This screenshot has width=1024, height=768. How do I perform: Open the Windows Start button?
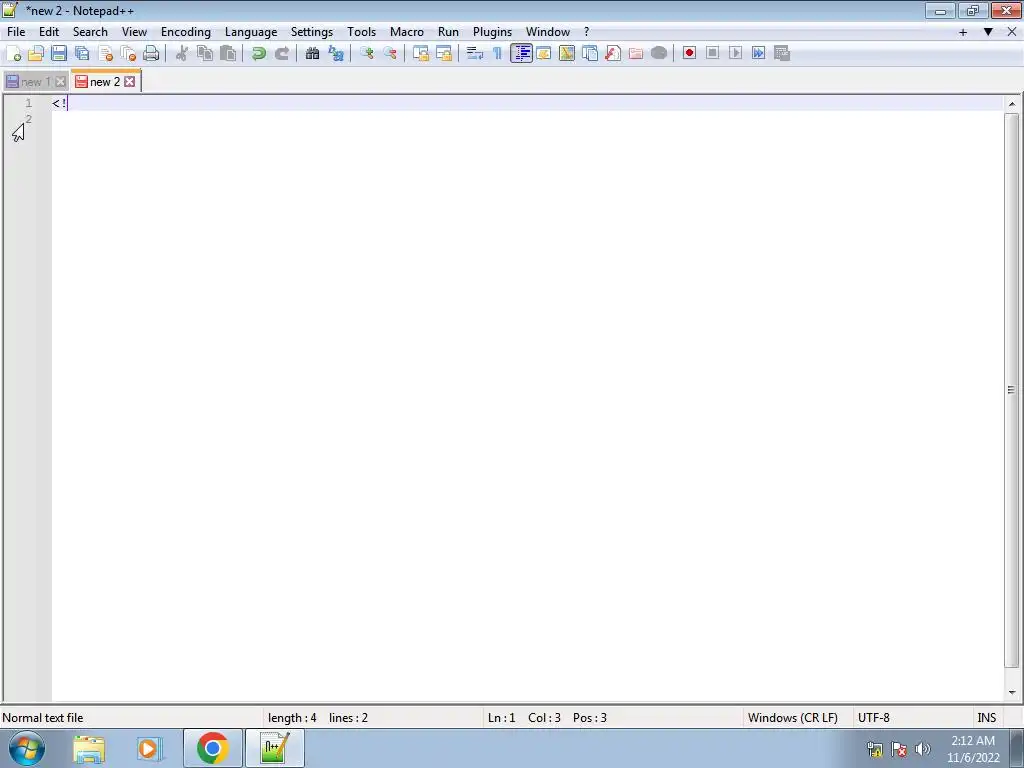click(27, 748)
